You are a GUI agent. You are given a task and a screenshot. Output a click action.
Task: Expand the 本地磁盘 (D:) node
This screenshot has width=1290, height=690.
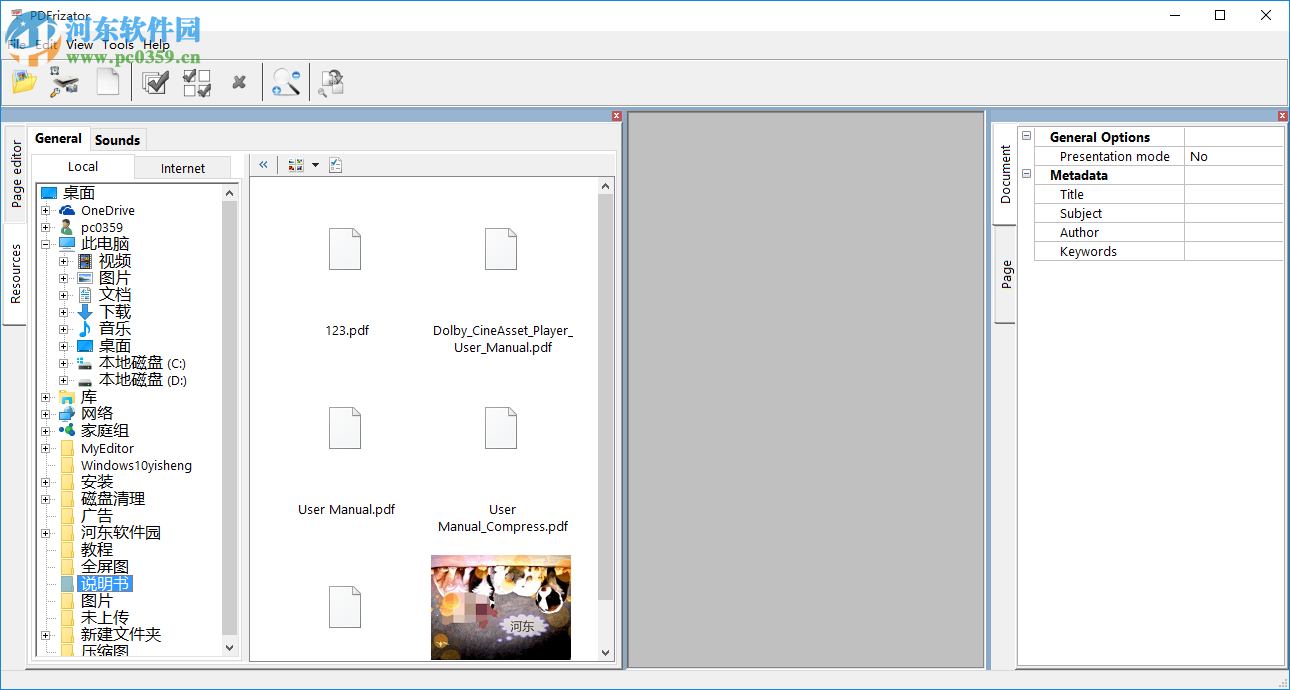coord(63,380)
